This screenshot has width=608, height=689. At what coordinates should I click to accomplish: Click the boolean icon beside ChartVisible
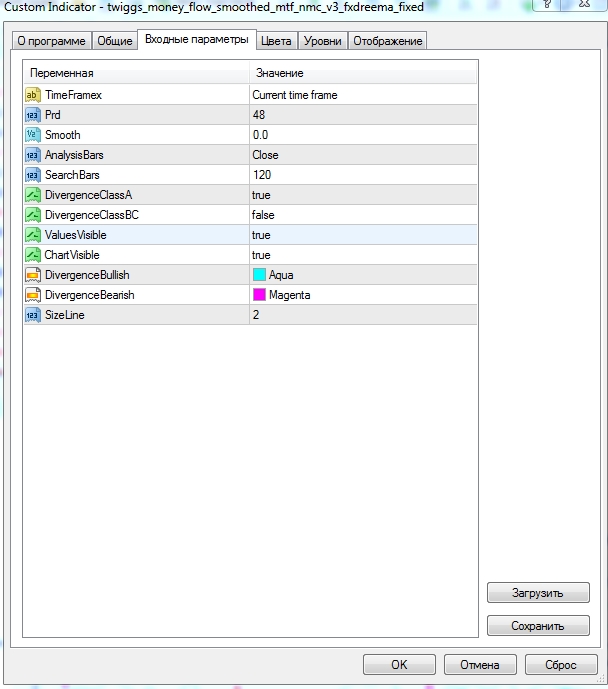[33, 255]
